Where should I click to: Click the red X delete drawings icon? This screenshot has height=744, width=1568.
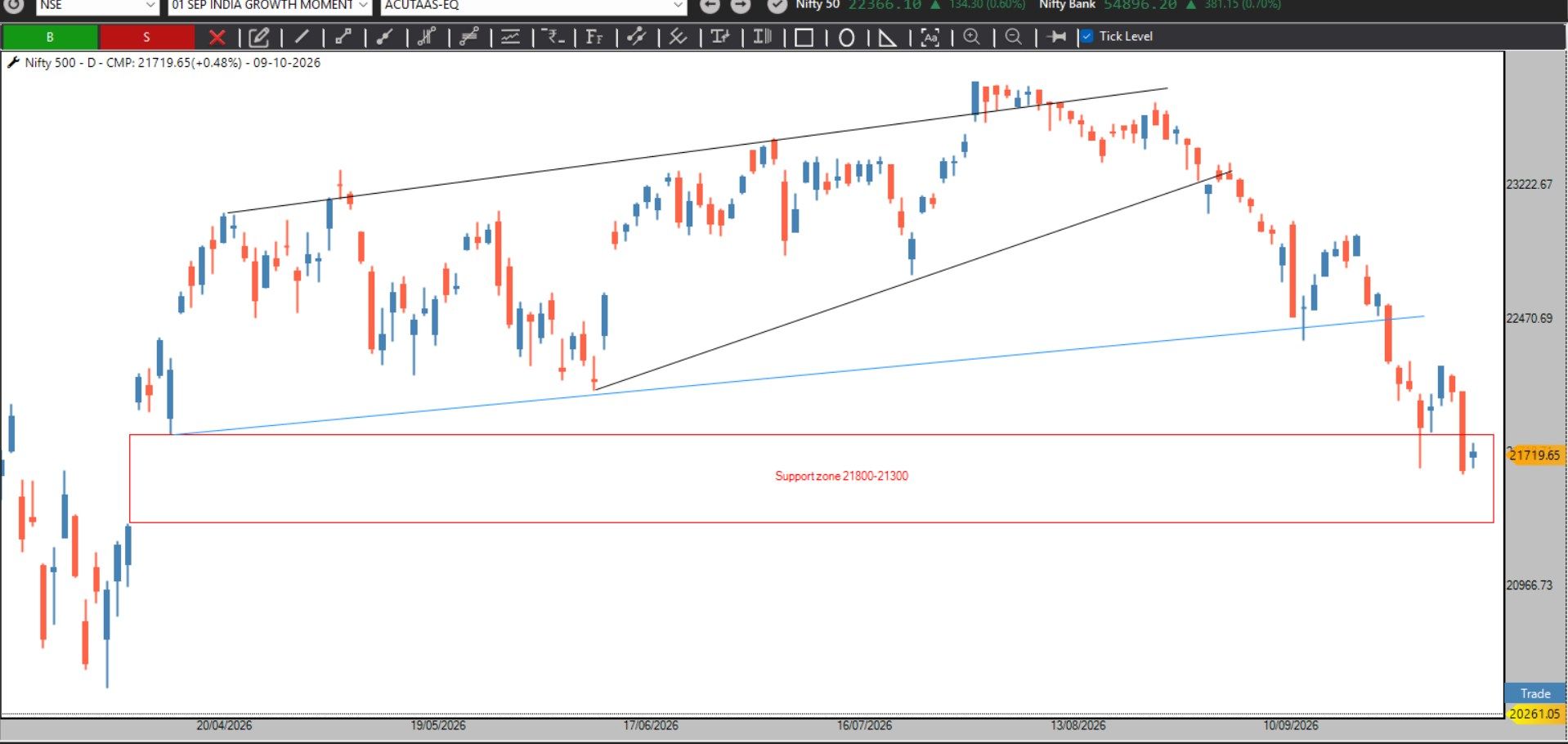(x=217, y=37)
